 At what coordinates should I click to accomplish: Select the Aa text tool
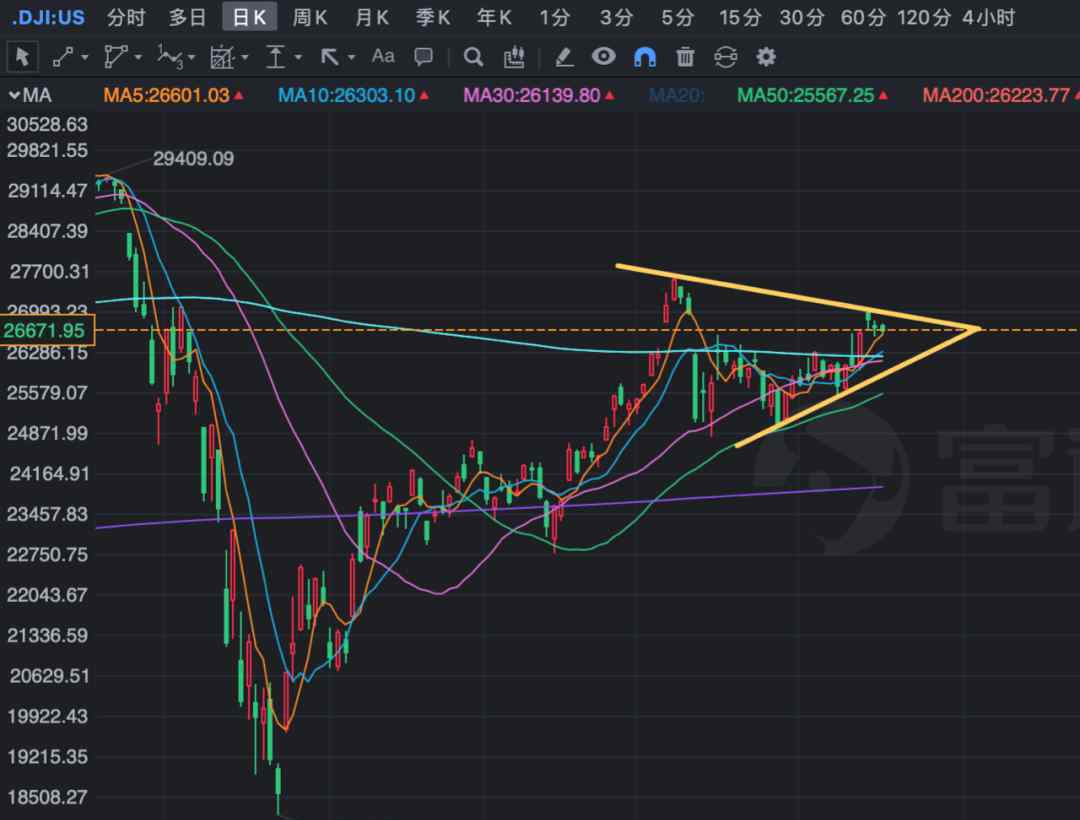(x=383, y=56)
